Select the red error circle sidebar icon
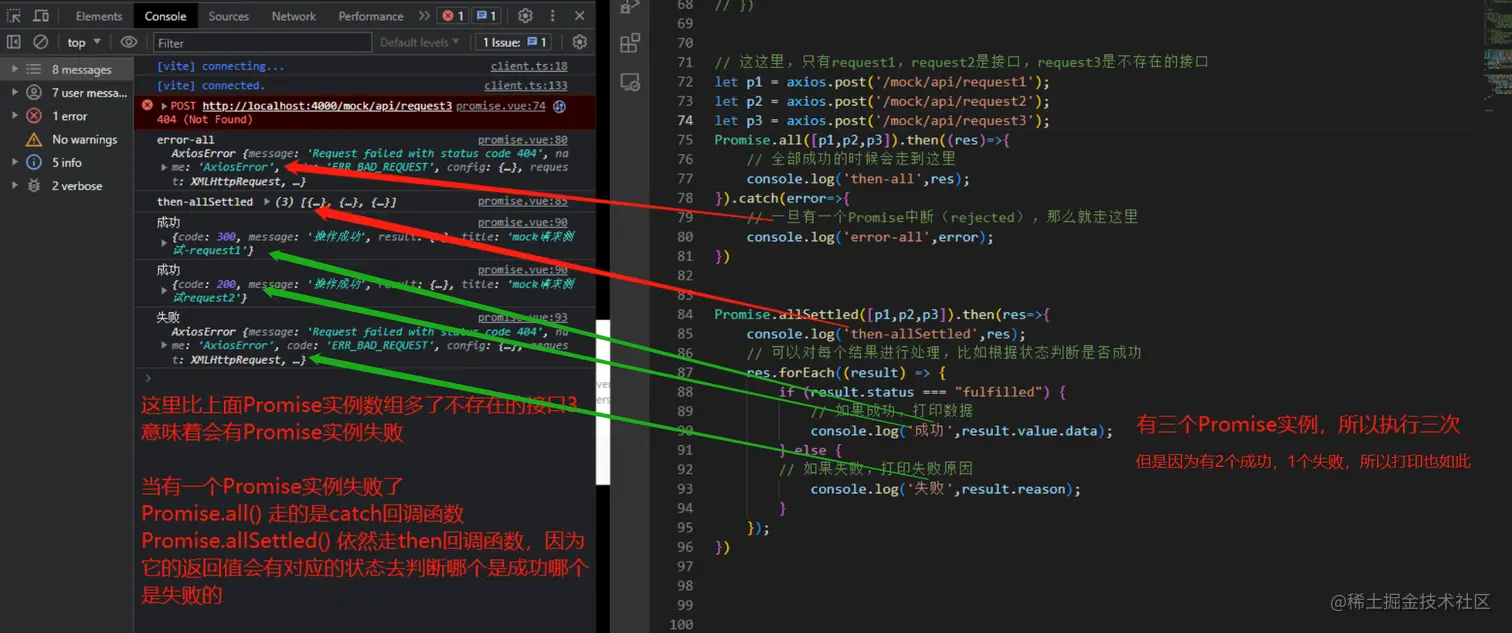This screenshot has width=1512, height=633. click(x=34, y=116)
